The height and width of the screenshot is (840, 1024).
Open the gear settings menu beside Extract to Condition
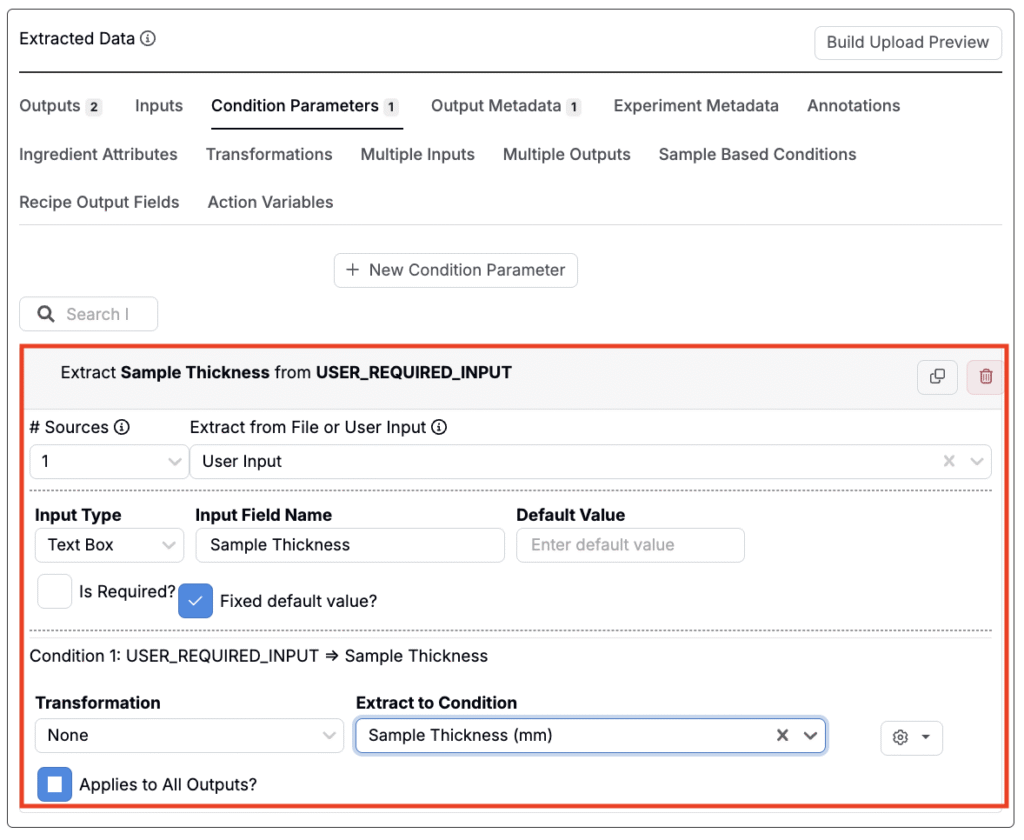(911, 737)
